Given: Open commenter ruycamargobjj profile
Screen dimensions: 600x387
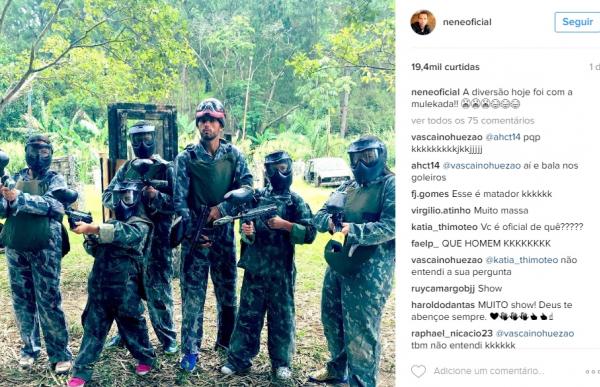Looking at the screenshot, I should click(443, 289).
